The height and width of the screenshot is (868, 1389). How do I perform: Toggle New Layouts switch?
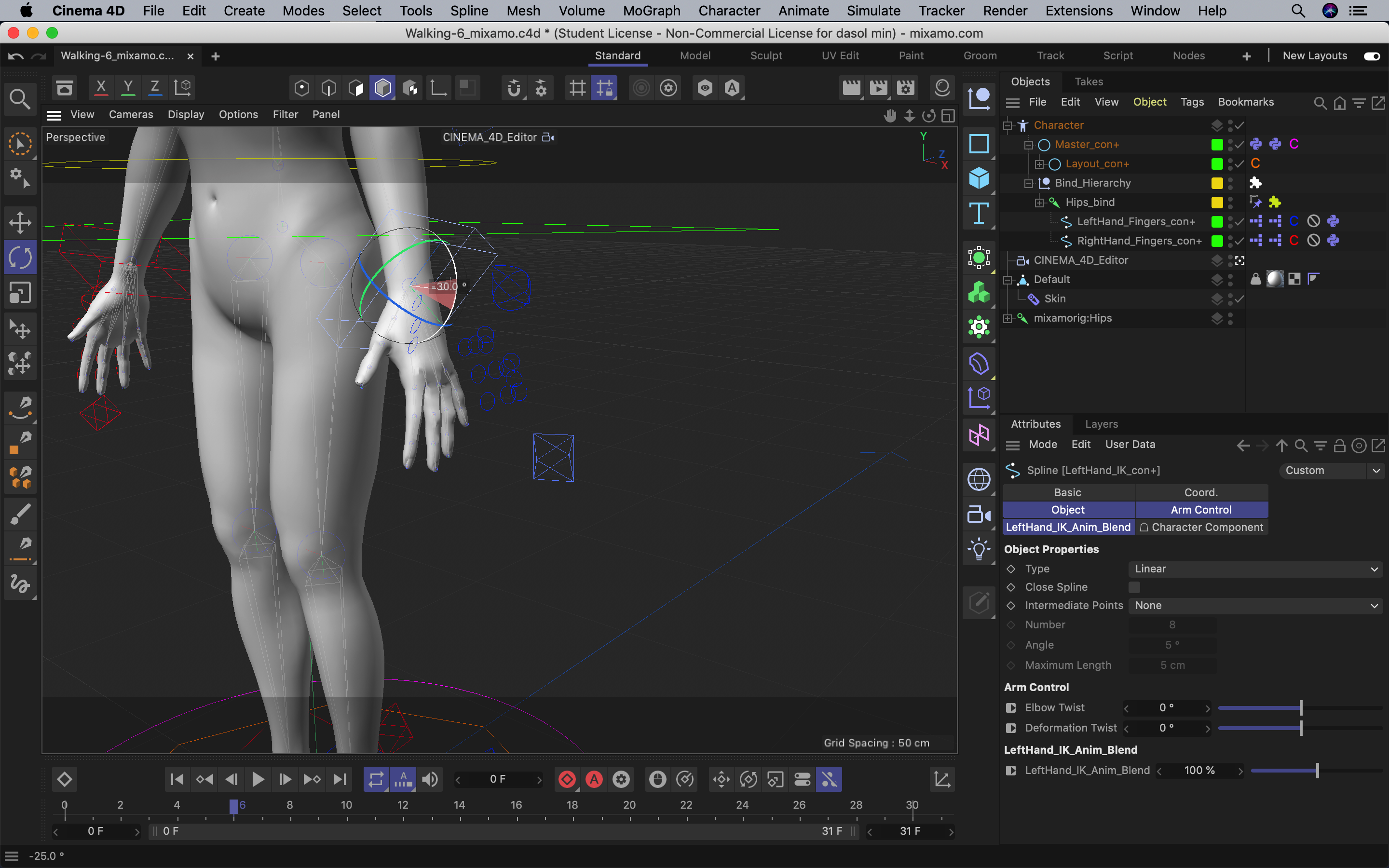click(1372, 55)
